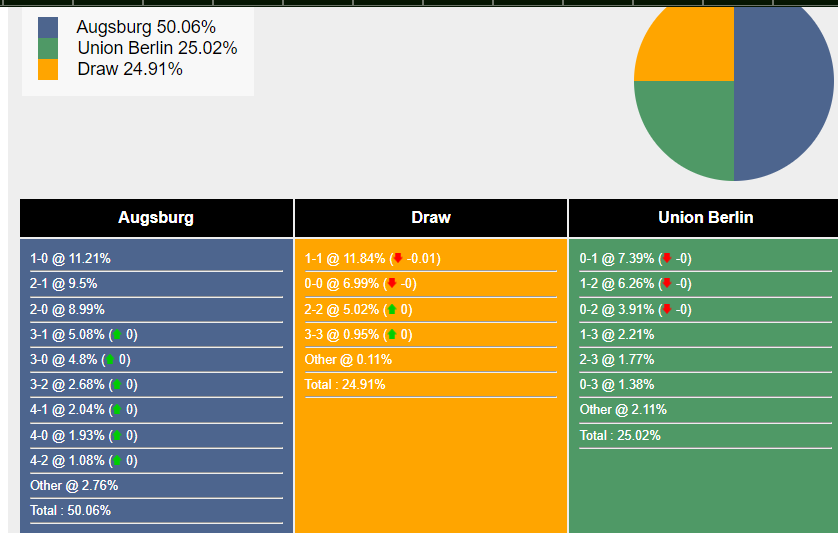Screen dimensions: 838x533
Task: Click the red down arrow beside 1-1 @ 11.84%
Action: 397,259
